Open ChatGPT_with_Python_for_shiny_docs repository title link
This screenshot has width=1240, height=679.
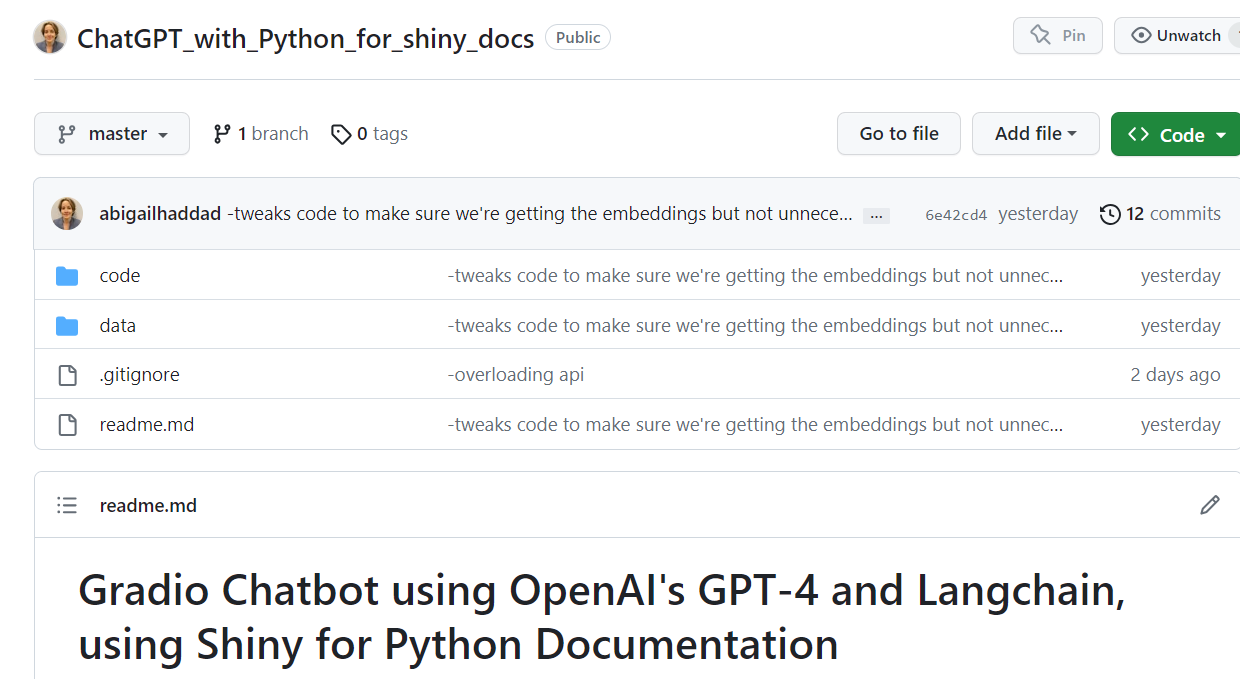pyautogui.click(x=306, y=39)
